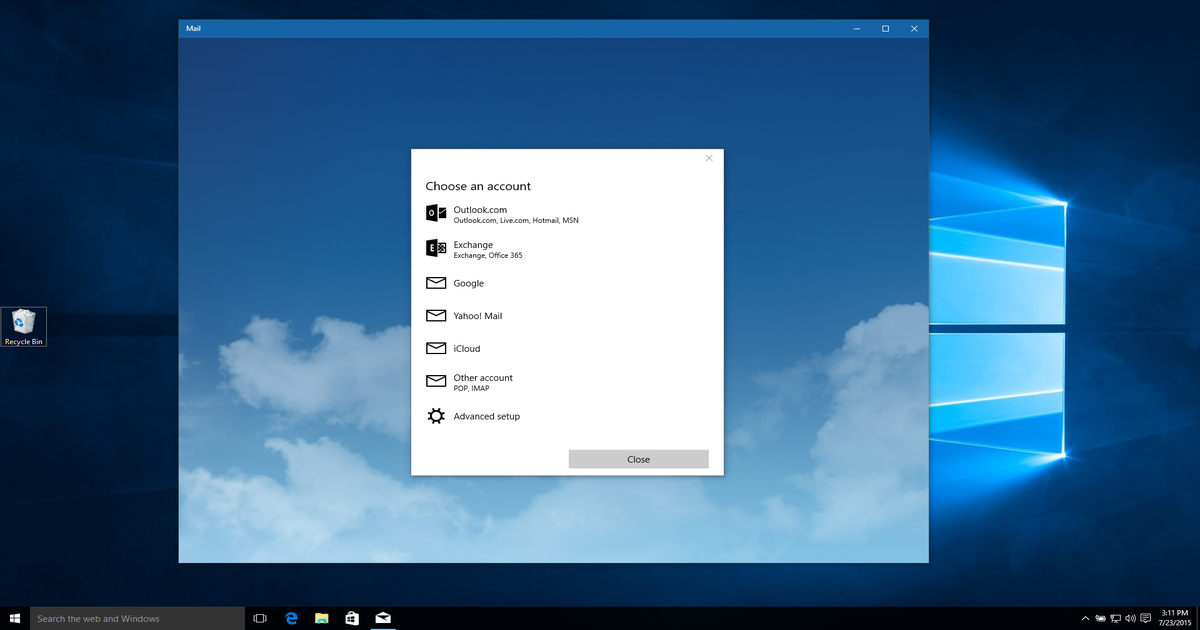Open Advanced setup with gear icon
The image size is (1200, 630).
[486, 416]
